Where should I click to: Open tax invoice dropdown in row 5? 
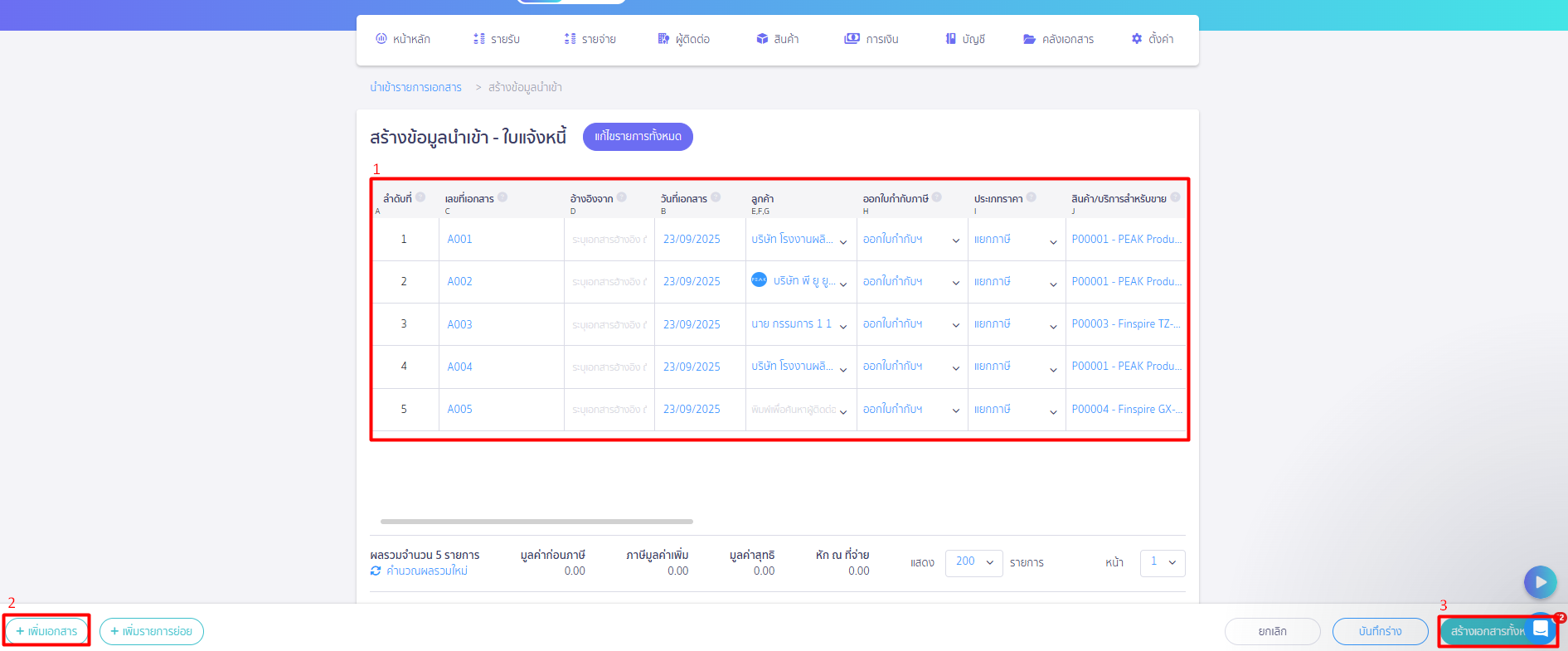(x=956, y=411)
